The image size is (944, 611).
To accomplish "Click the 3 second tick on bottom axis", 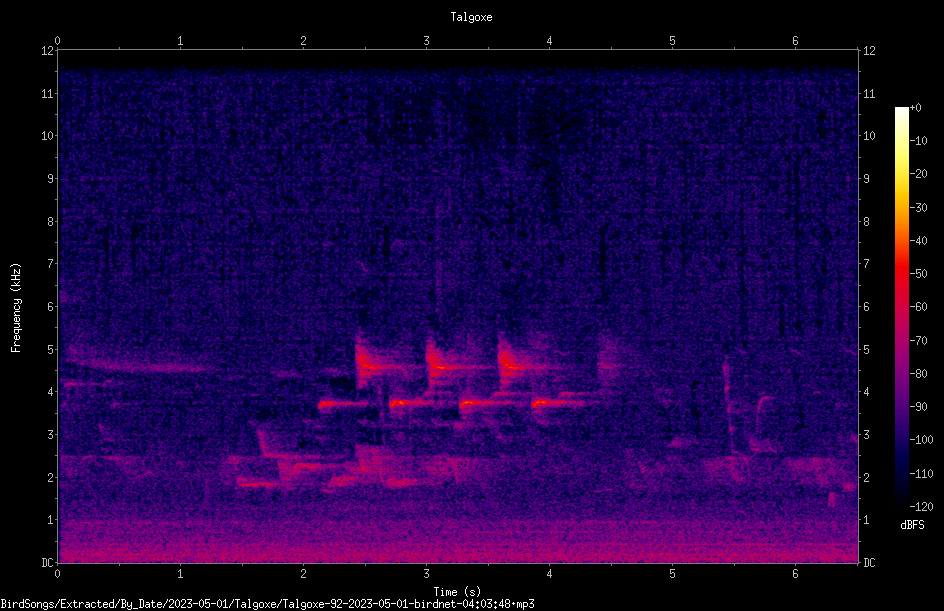I will [x=426, y=574].
